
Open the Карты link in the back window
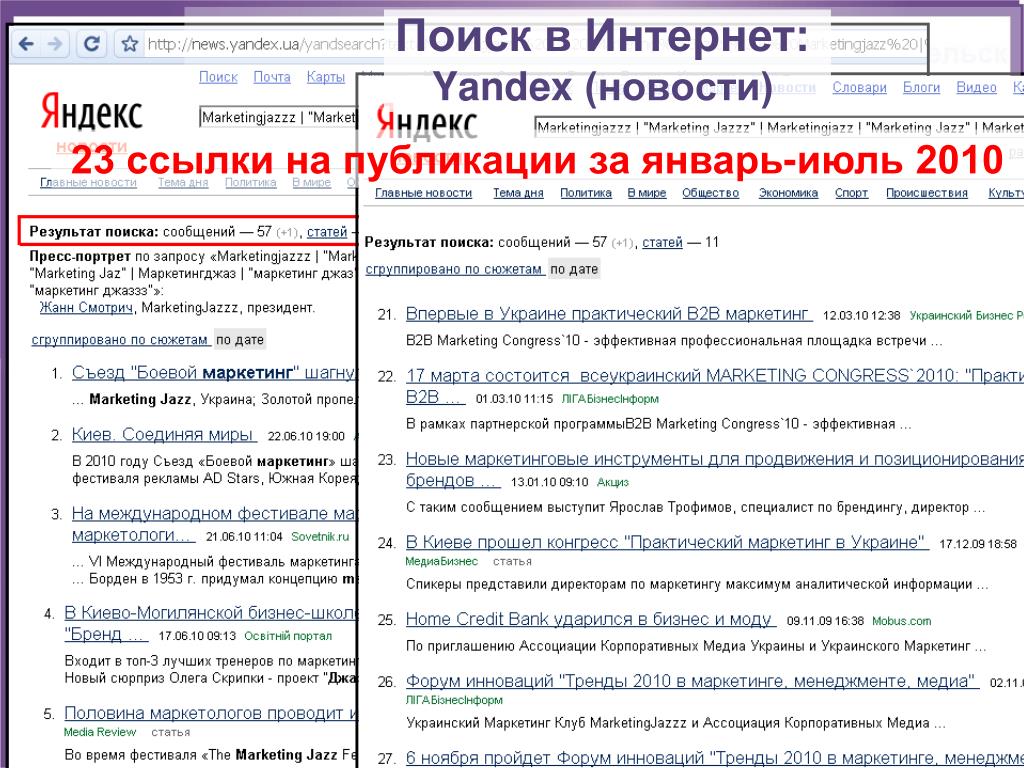pyautogui.click(x=325, y=77)
